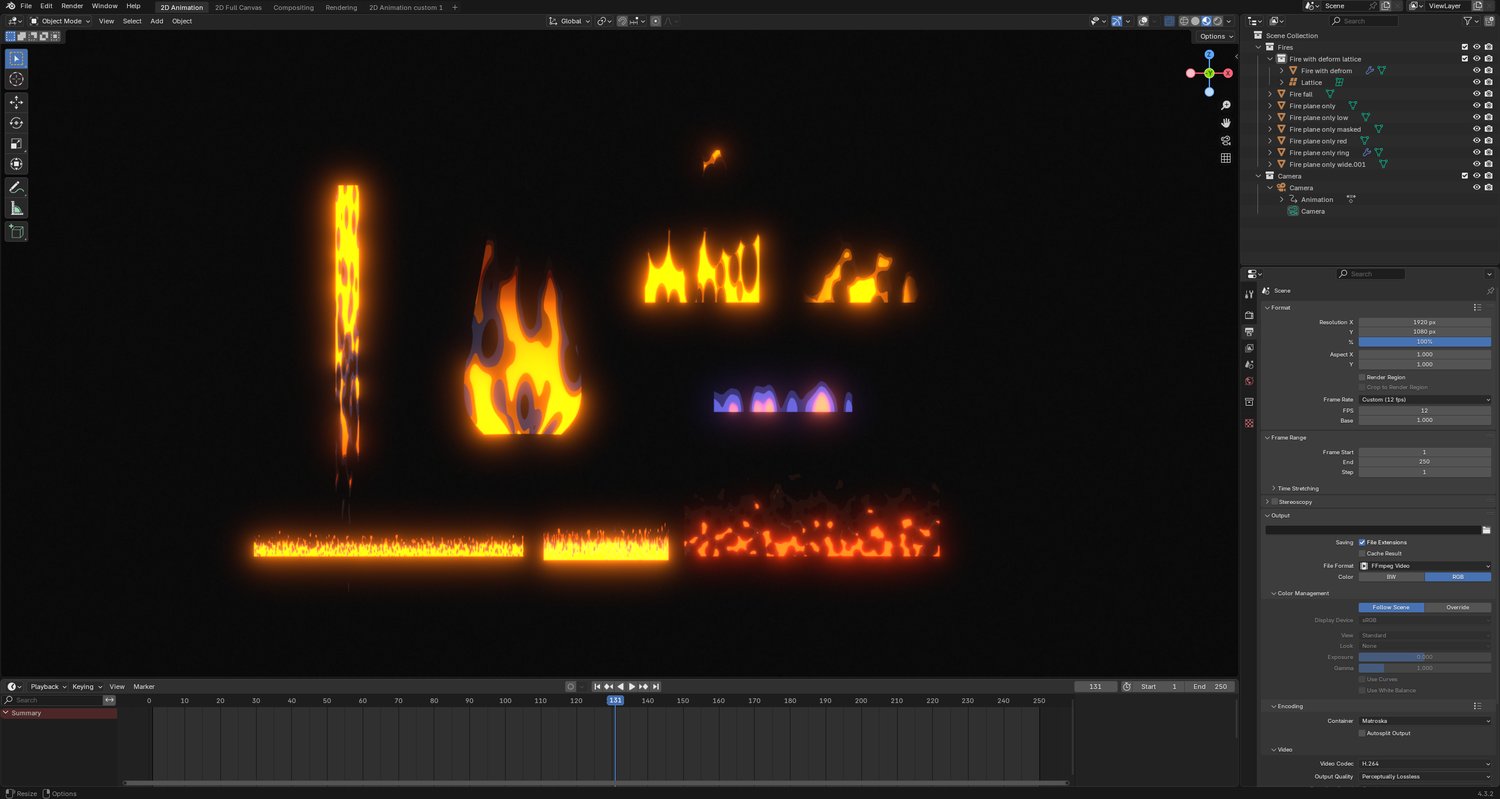Screen dimensions: 1500x799
Task: Select the BW color mode button
Action: 1391,577
